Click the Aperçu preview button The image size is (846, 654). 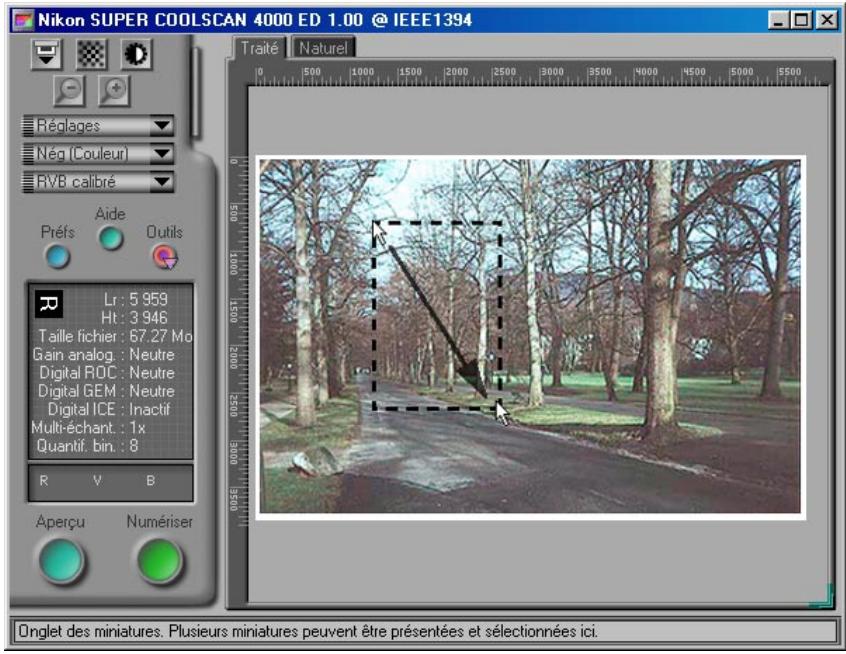click(61, 561)
